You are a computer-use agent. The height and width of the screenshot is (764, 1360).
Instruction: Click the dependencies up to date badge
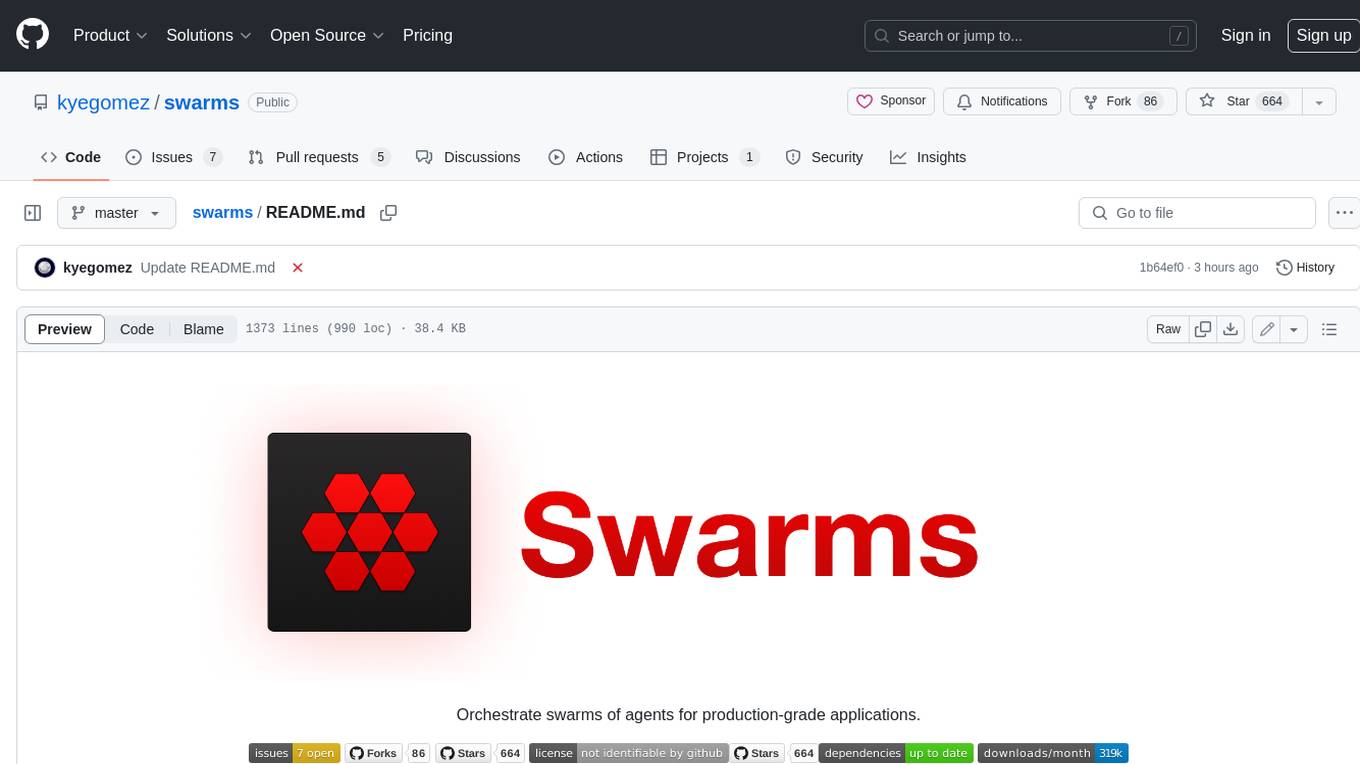pos(896,753)
